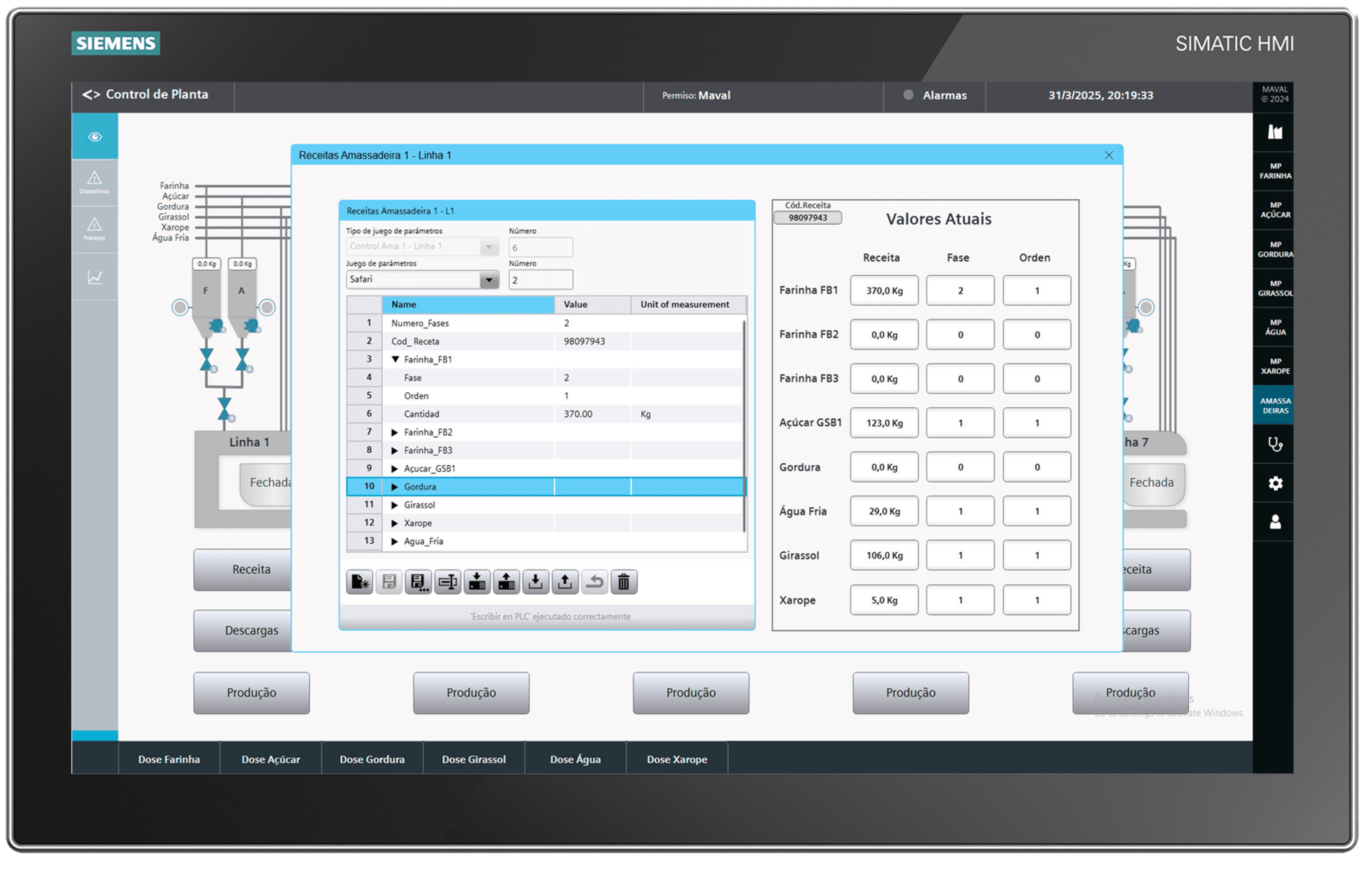This screenshot has height=896, width=1365.
Task: Expand the Gordura recipe row
Action: (x=395, y=486)
